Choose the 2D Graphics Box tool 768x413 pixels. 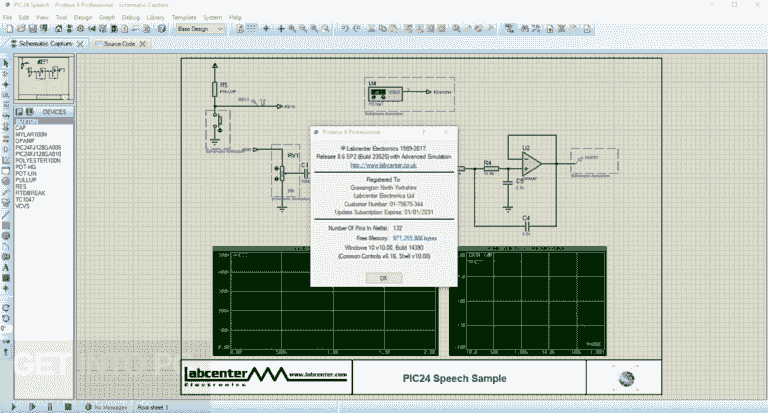pos(6,225)
